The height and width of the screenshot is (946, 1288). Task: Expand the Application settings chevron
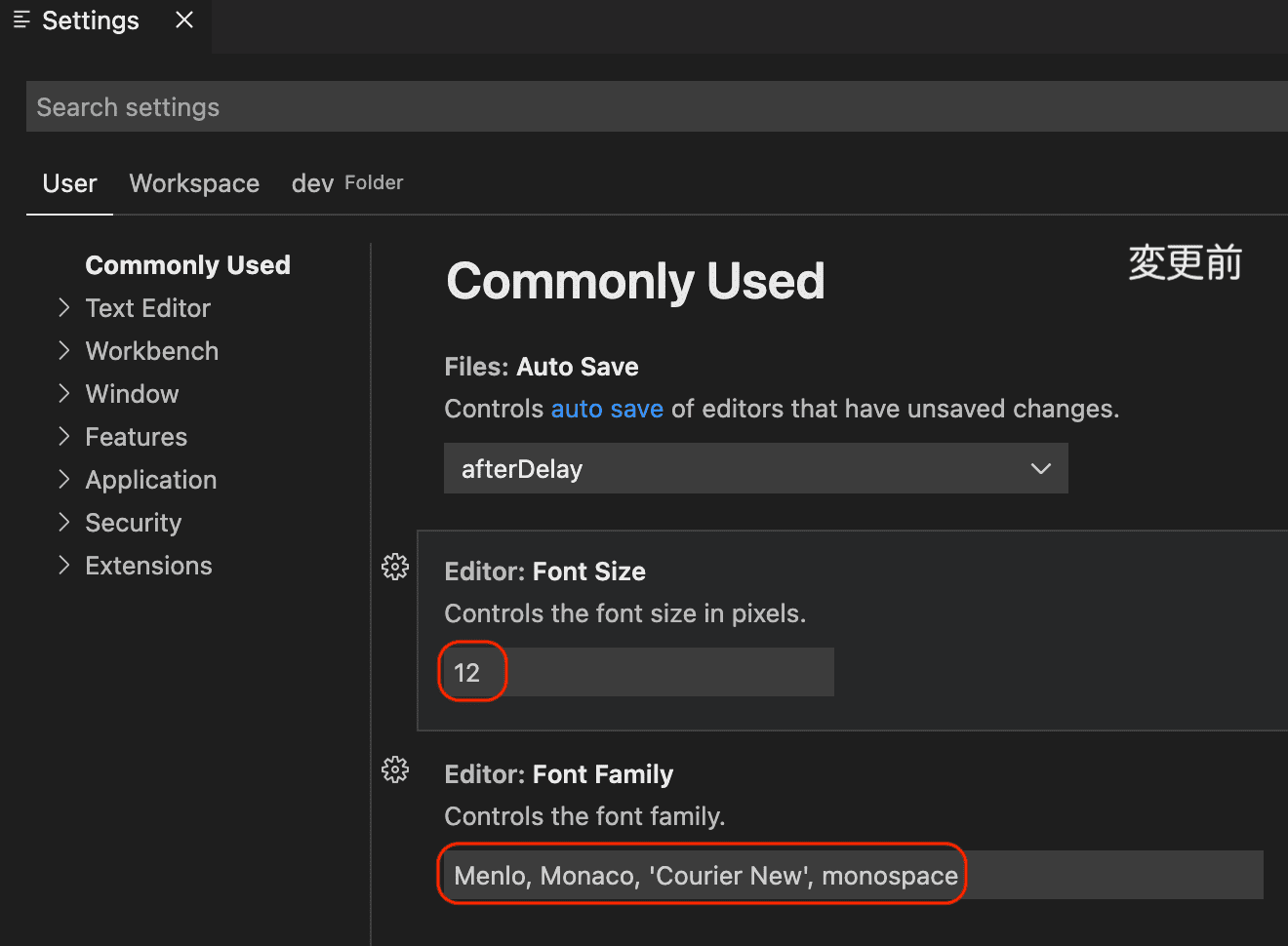(x=64, y=480)
